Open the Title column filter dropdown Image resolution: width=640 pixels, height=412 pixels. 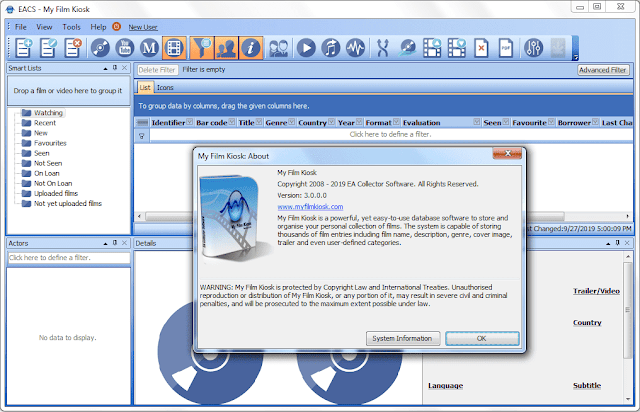coord(259,122)
